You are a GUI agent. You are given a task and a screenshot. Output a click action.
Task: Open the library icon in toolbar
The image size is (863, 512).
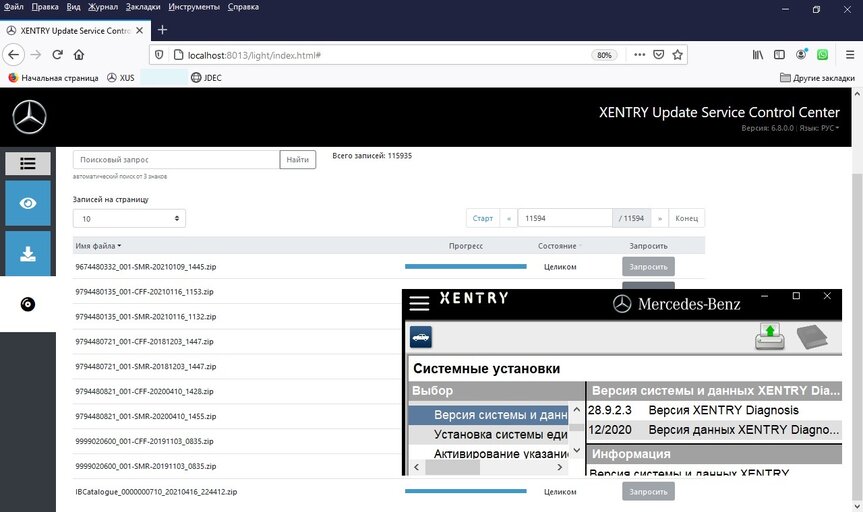(758, 55)
